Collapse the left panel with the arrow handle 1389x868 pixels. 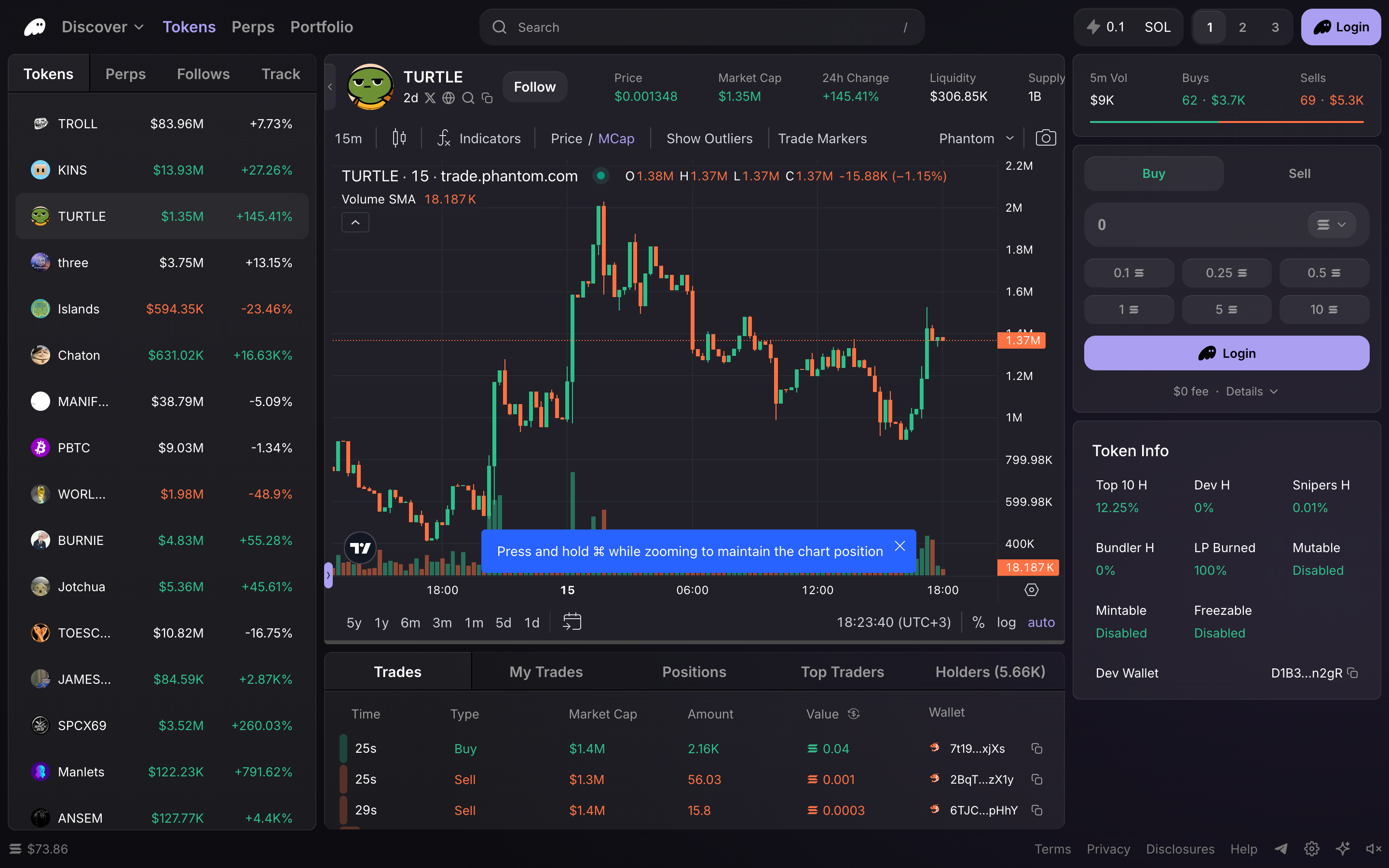pos(330,87)
